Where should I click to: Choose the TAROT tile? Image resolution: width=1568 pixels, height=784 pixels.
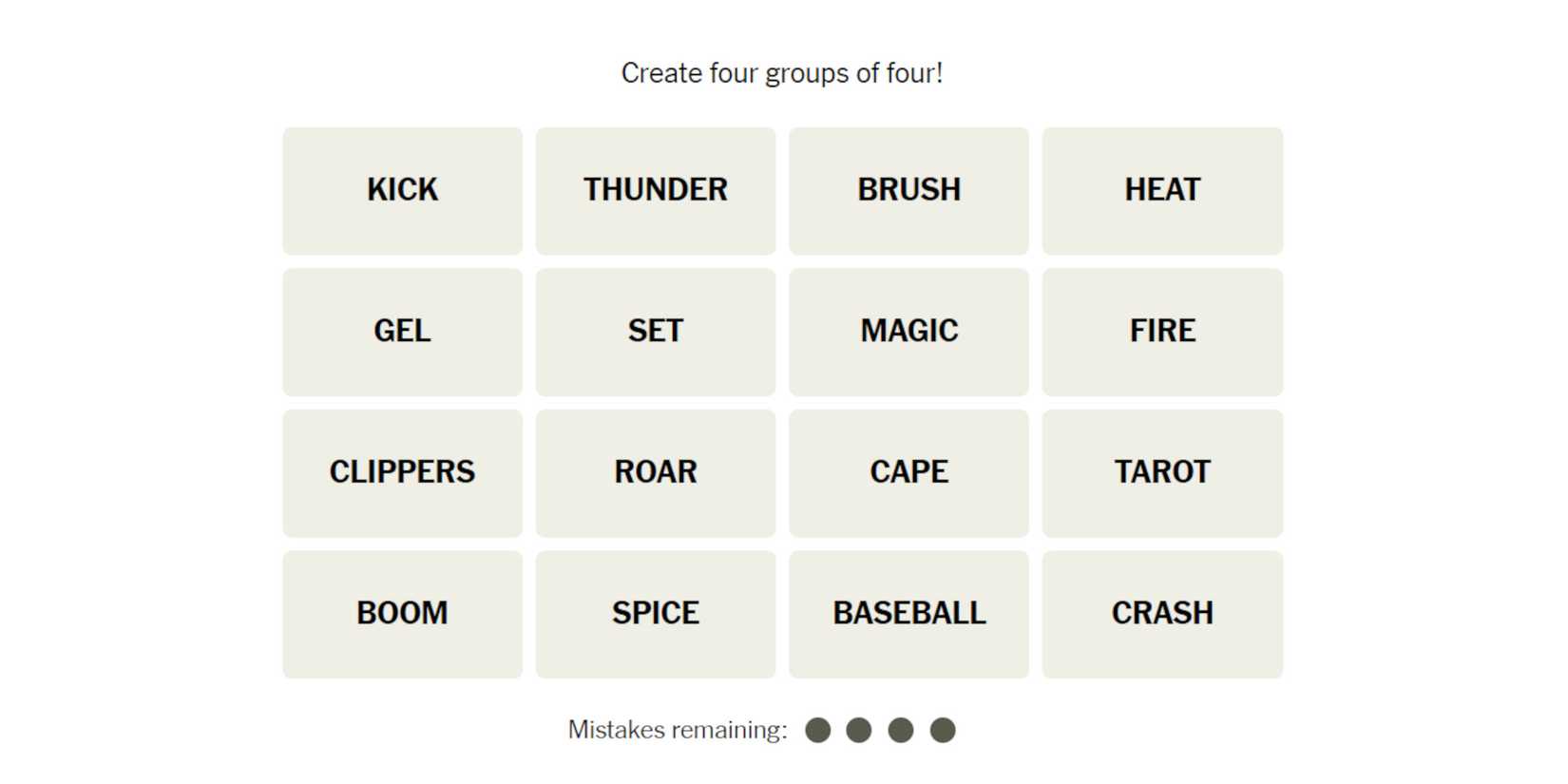1162,472
